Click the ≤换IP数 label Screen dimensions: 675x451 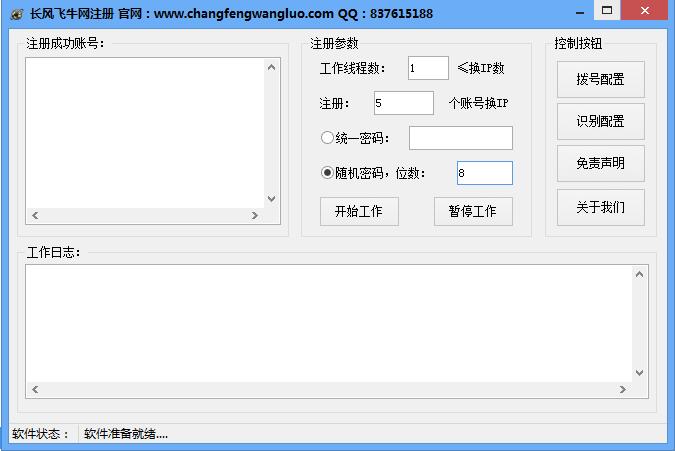pos(481,68)
